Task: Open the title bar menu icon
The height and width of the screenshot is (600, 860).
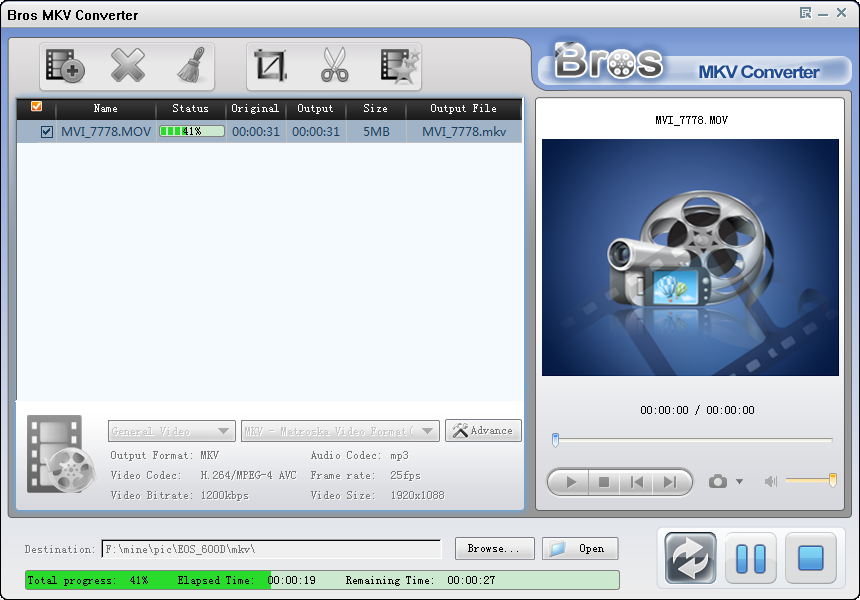Action: pyautogui.click(x=805, y=13)
